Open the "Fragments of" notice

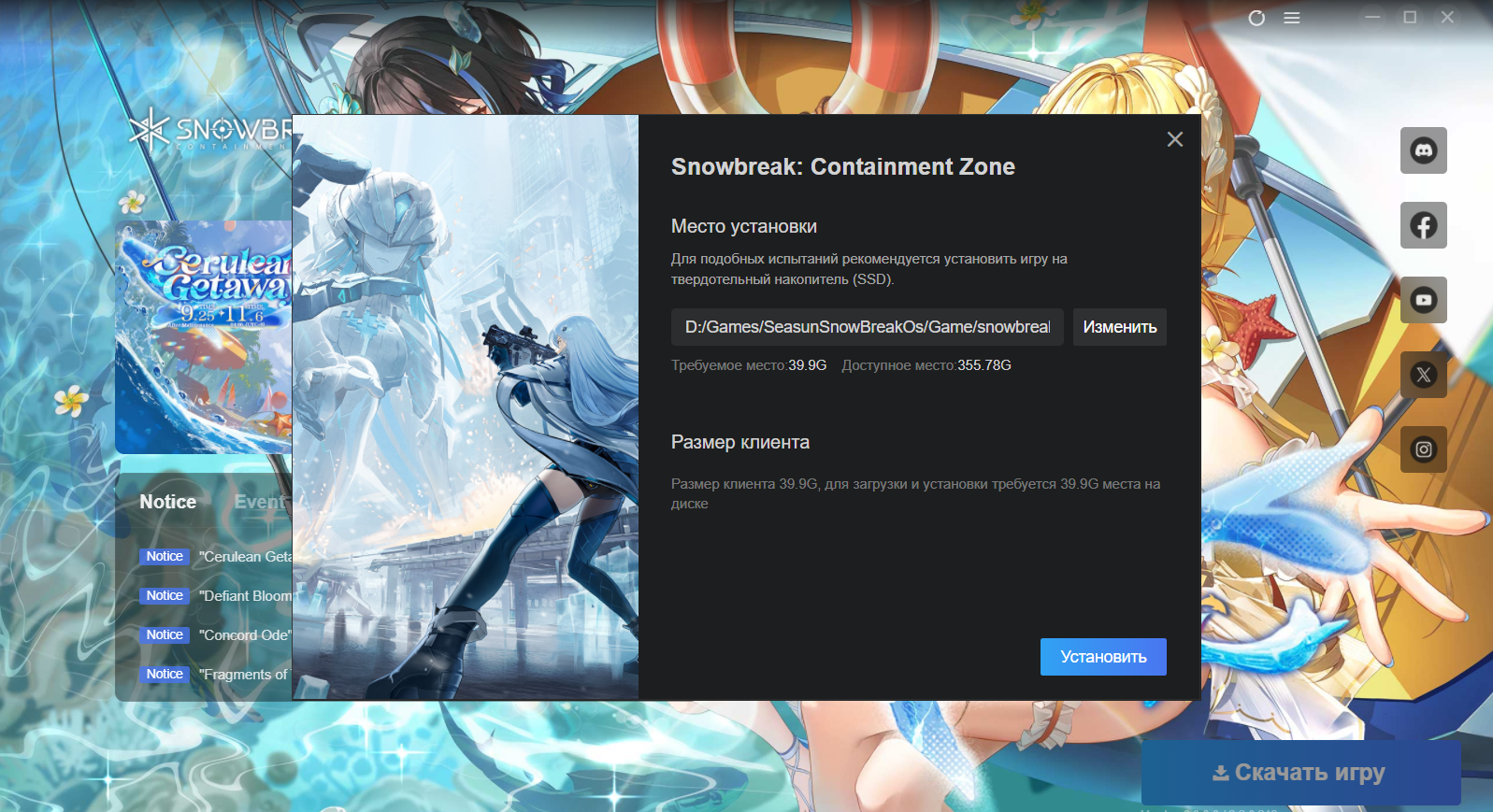[x=216, y=674]
